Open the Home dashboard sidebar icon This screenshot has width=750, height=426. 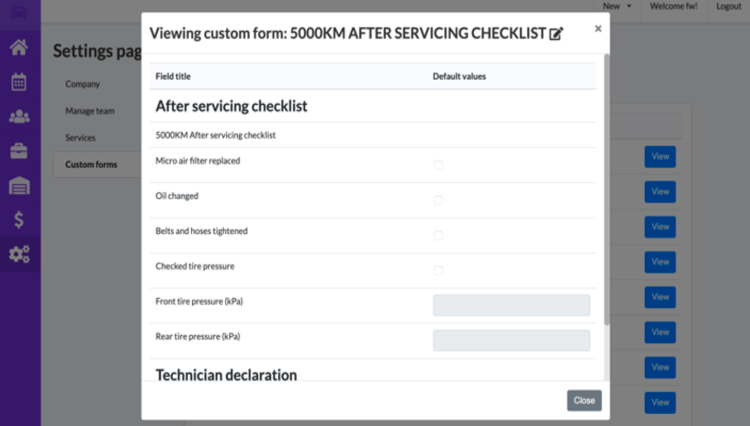19,47
